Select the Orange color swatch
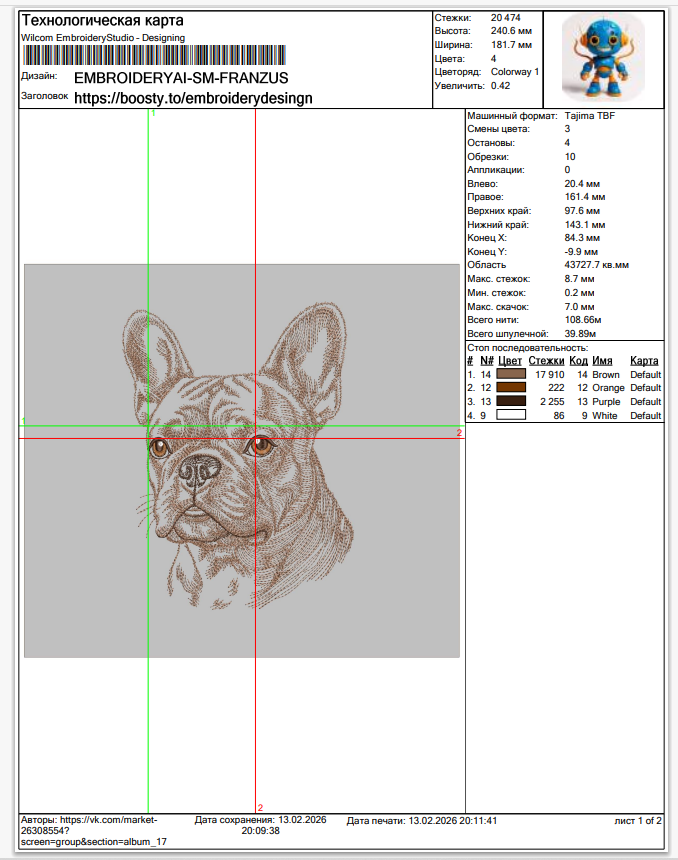 pyautogui.click(x=511, y=388)
